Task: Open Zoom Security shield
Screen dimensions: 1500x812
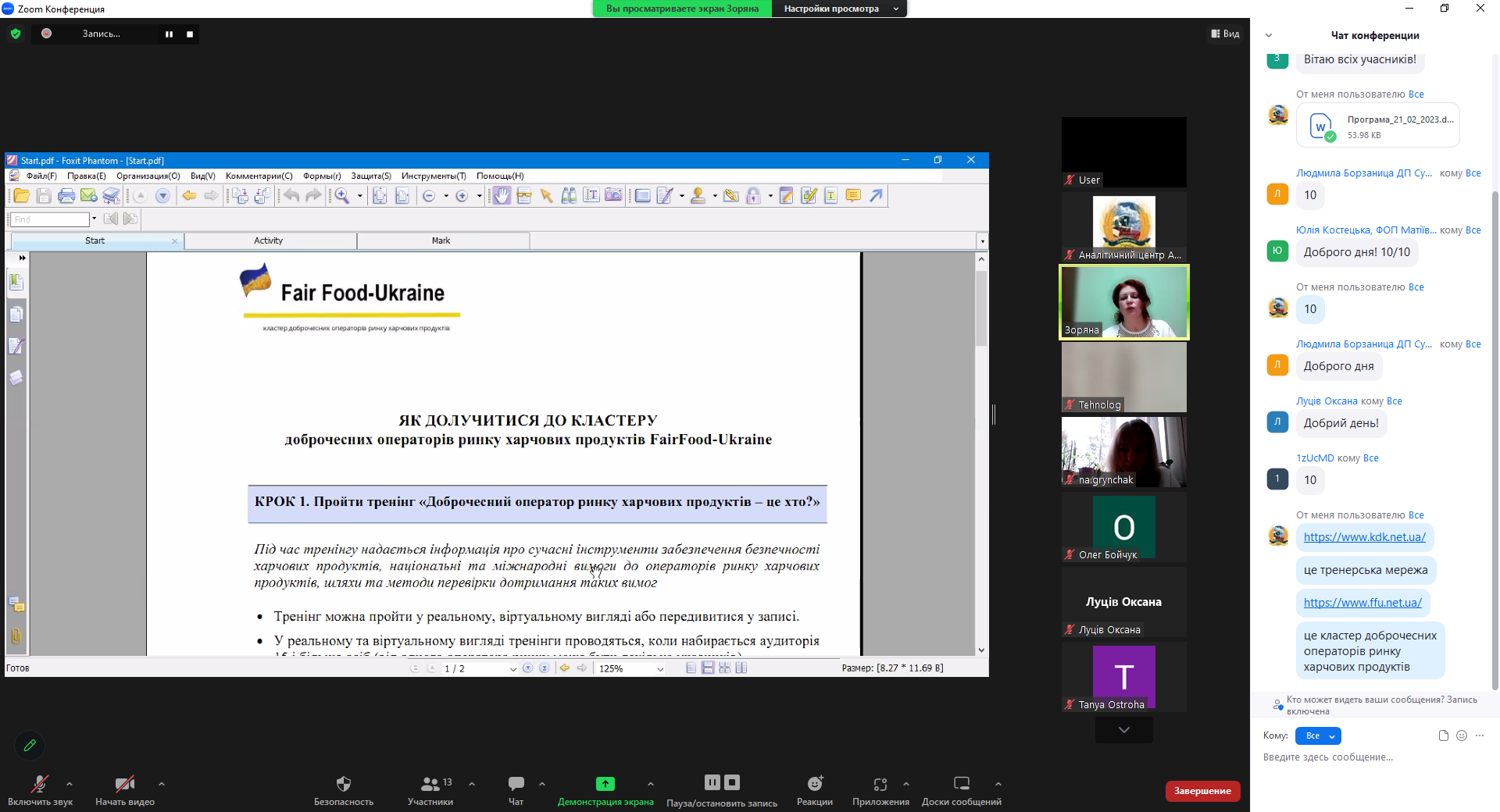Action: click(x=344, y=790)
